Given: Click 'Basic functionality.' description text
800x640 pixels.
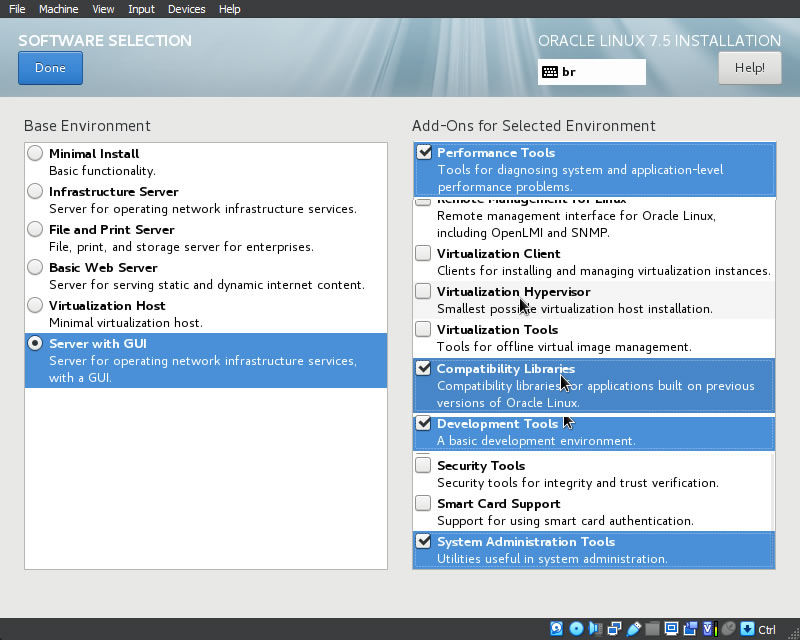Looking at the screenshot, I should click(x=103, y=171).
